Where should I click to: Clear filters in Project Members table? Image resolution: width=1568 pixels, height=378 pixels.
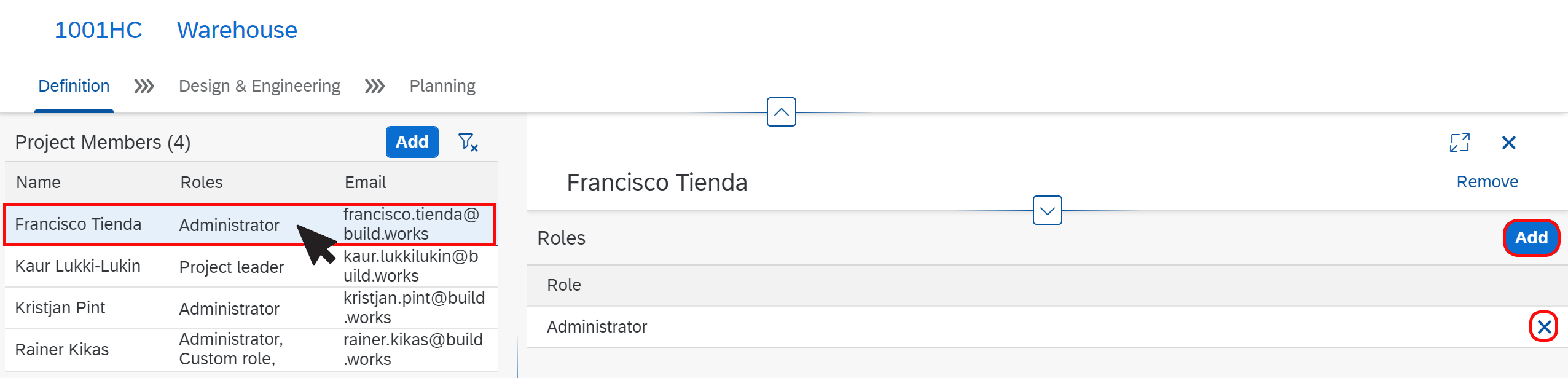pos(468,142)
